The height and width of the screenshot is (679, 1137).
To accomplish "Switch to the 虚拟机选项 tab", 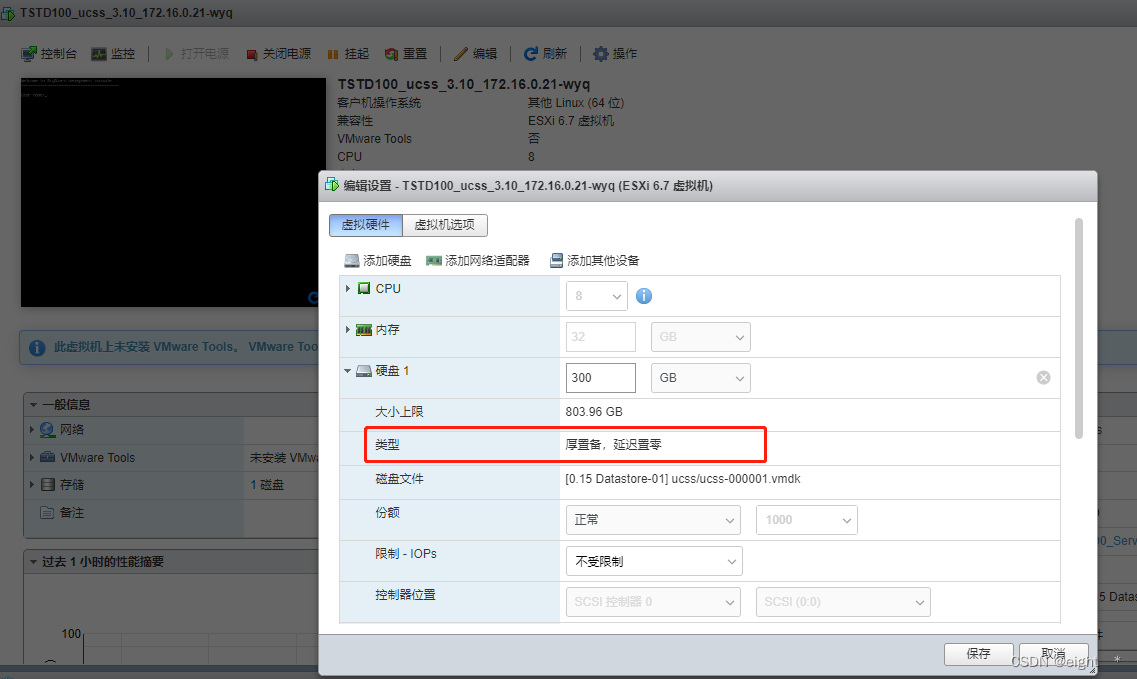I will tap(445, 225).
